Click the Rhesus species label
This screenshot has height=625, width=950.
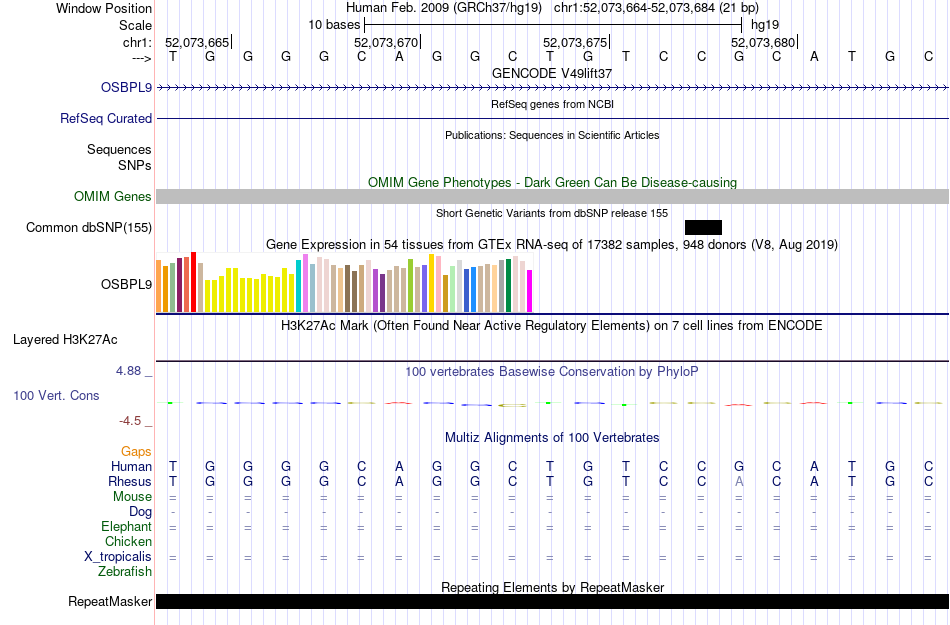tap(130, 481)
